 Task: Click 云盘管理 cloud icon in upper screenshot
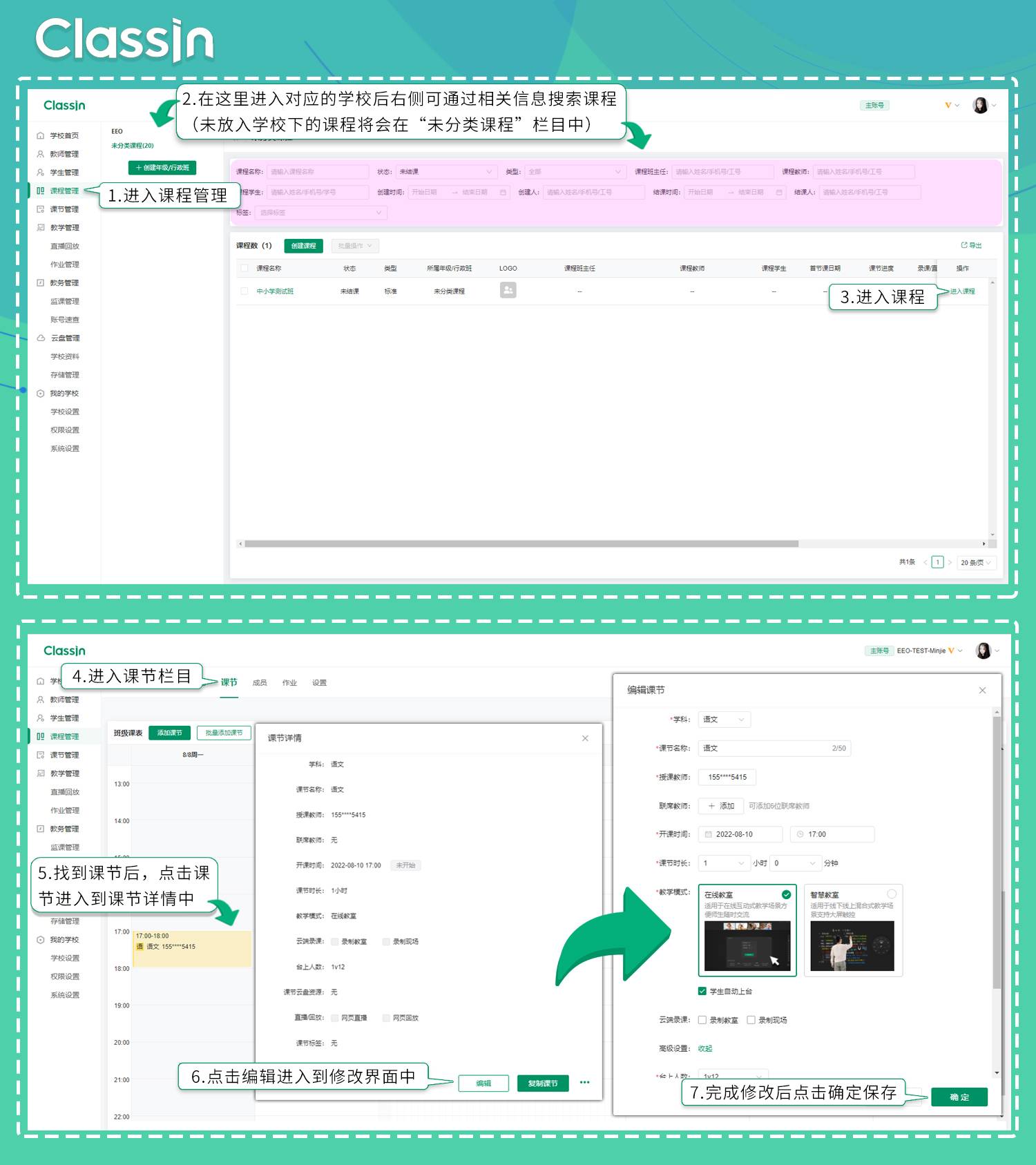click(x=41, y=338)
